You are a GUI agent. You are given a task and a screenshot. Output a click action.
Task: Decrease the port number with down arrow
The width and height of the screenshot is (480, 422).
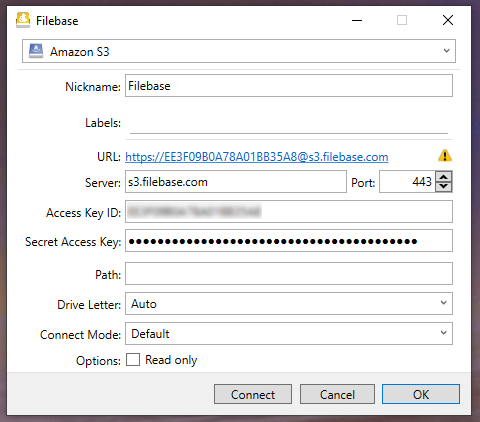click(x=444, y=186)
